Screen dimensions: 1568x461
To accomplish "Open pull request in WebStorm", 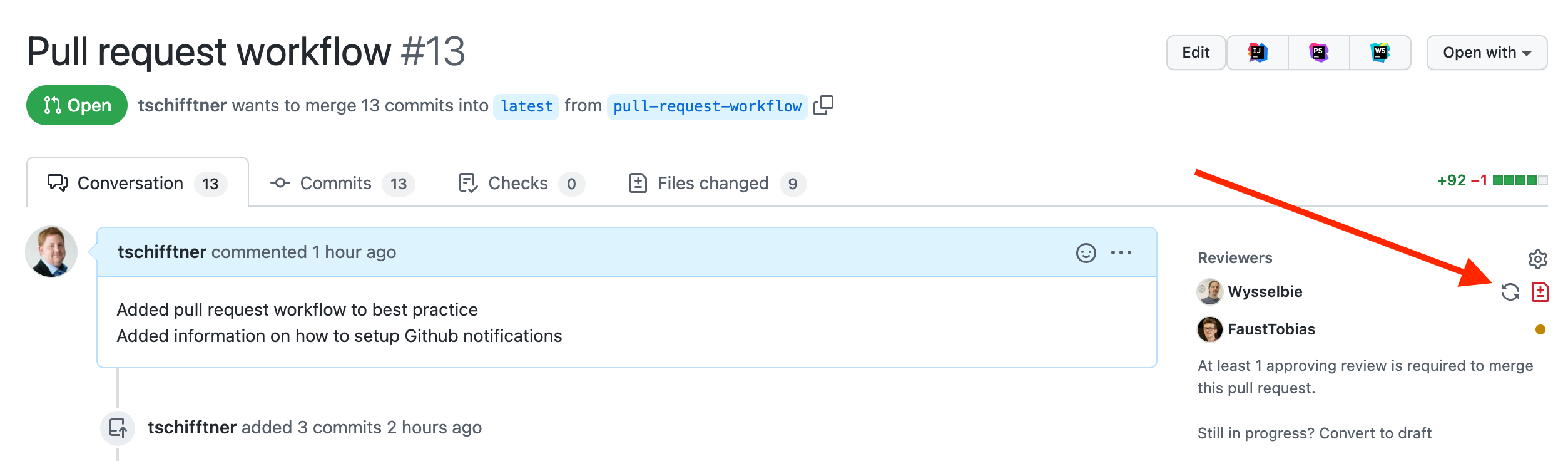I will pos(1380,53).
